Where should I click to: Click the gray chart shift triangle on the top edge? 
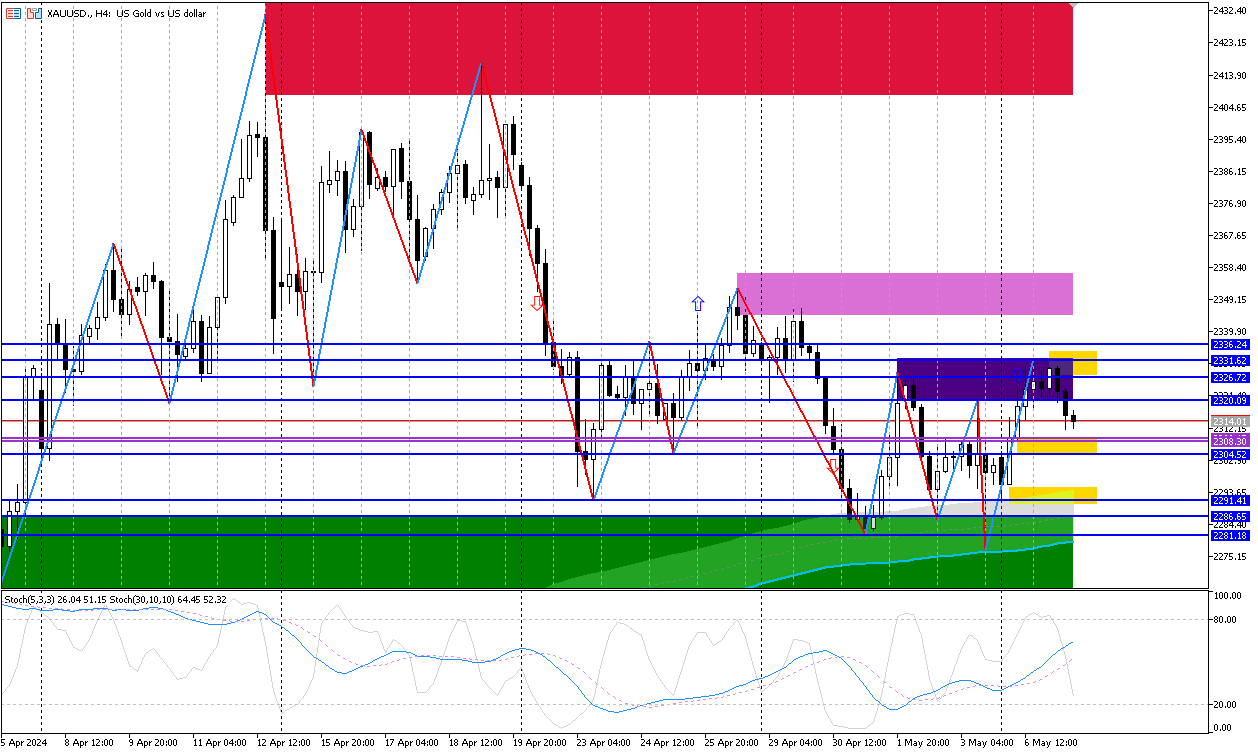click(x=1072, y=7)
